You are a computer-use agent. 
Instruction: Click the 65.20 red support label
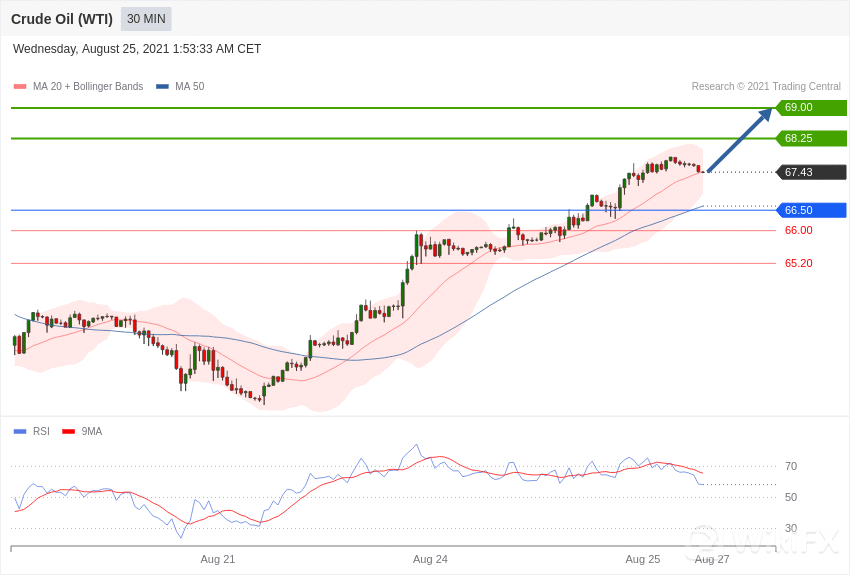pos(798,263)
